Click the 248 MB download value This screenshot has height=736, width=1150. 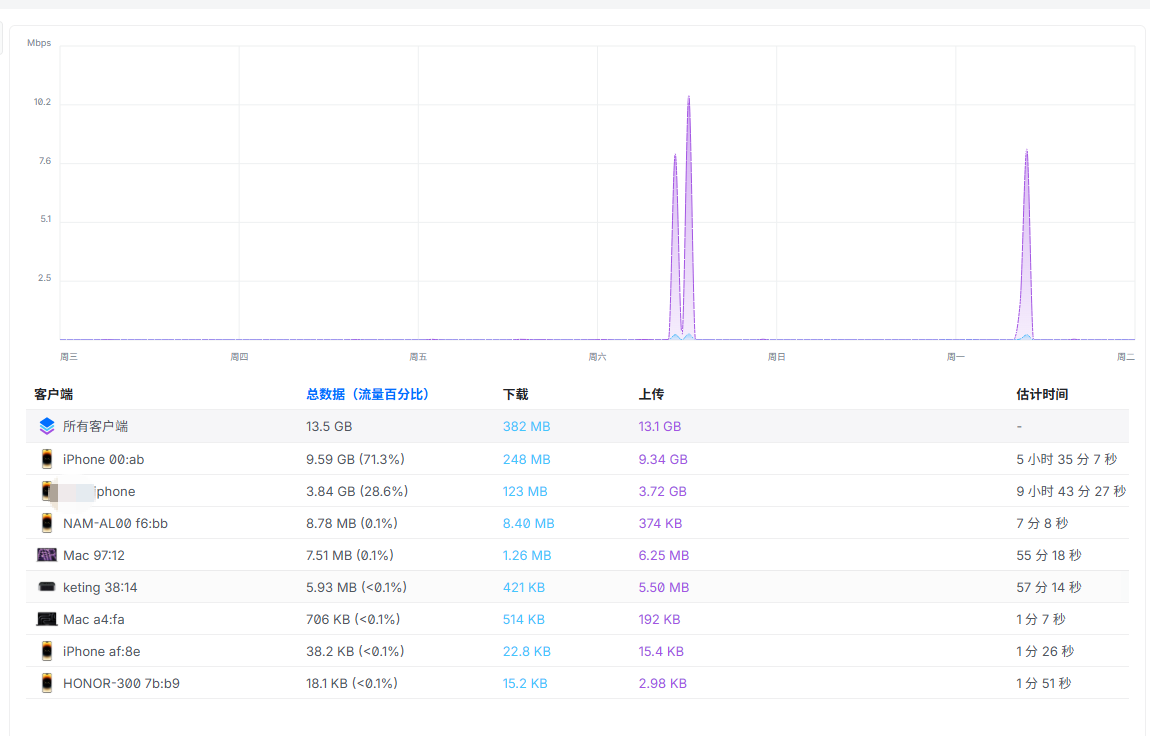(526, 459)
